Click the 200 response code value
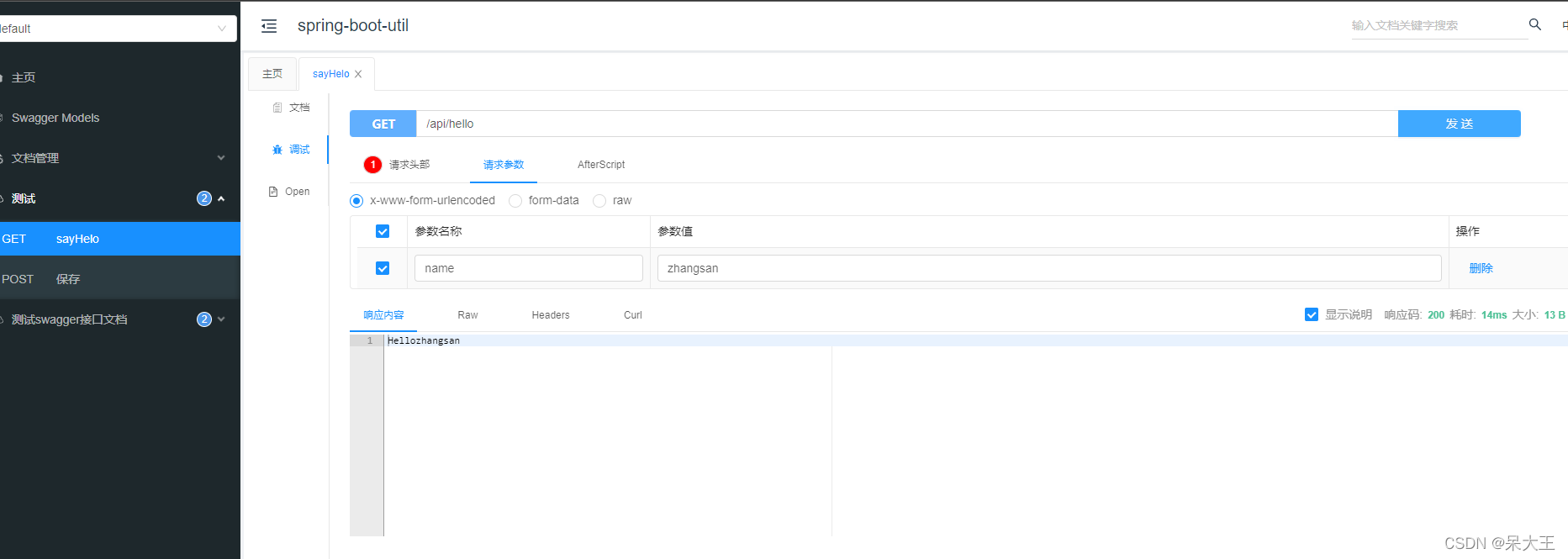Viewport: 1568px width, 559px height. tap(1436, 315)
